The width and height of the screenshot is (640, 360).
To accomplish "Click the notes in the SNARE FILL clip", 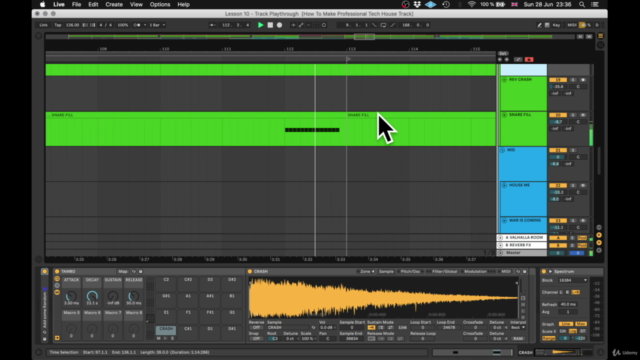I will [x=312, y=130].
